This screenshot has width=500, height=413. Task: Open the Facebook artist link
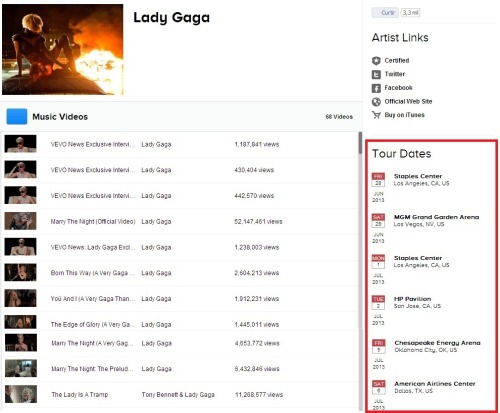tap(398, 88)
